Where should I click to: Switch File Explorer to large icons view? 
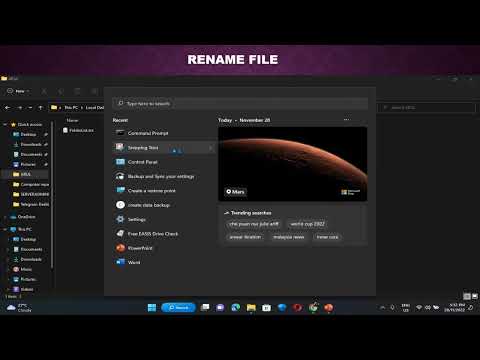coord(475,296)
